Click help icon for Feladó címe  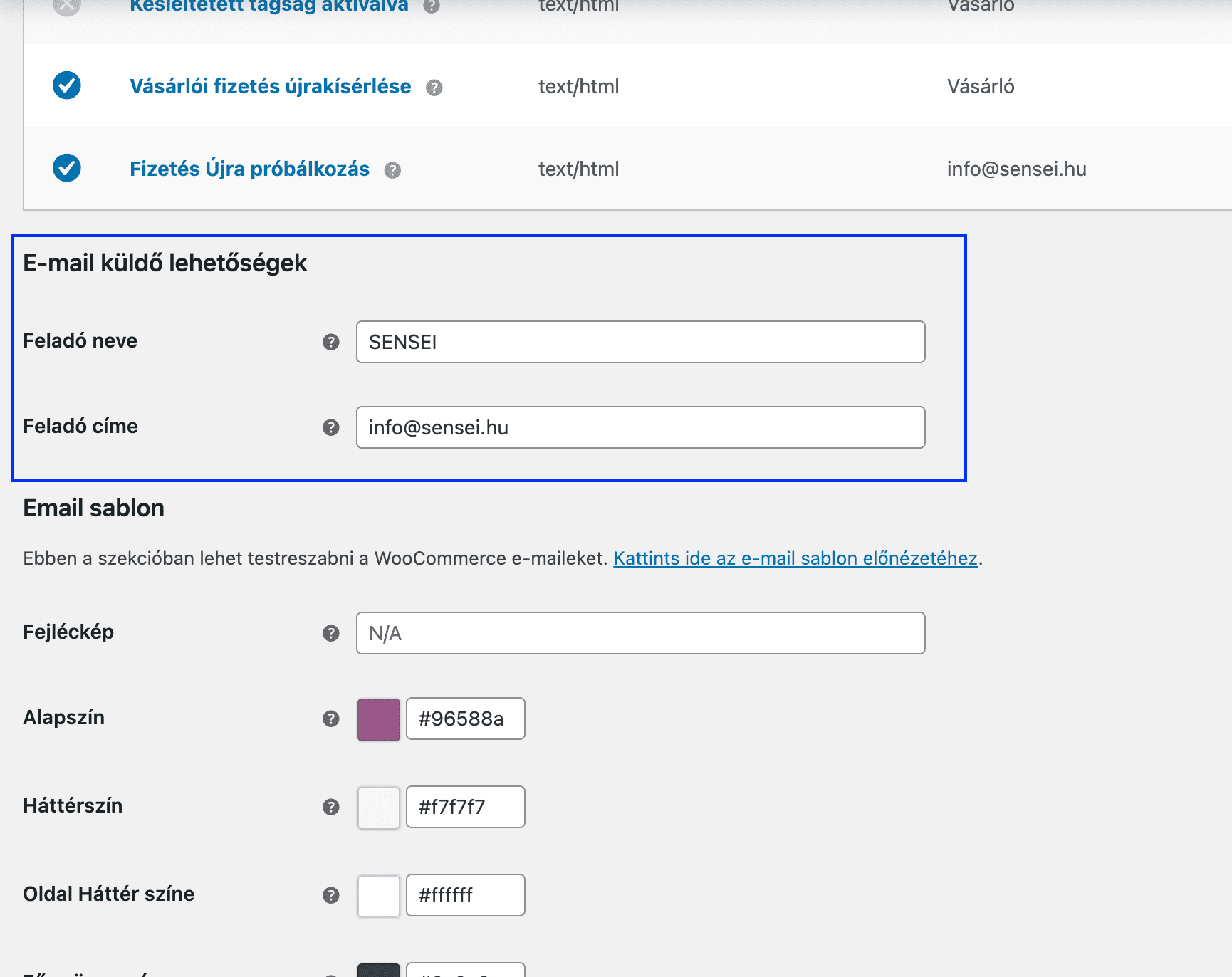point(331,427)
